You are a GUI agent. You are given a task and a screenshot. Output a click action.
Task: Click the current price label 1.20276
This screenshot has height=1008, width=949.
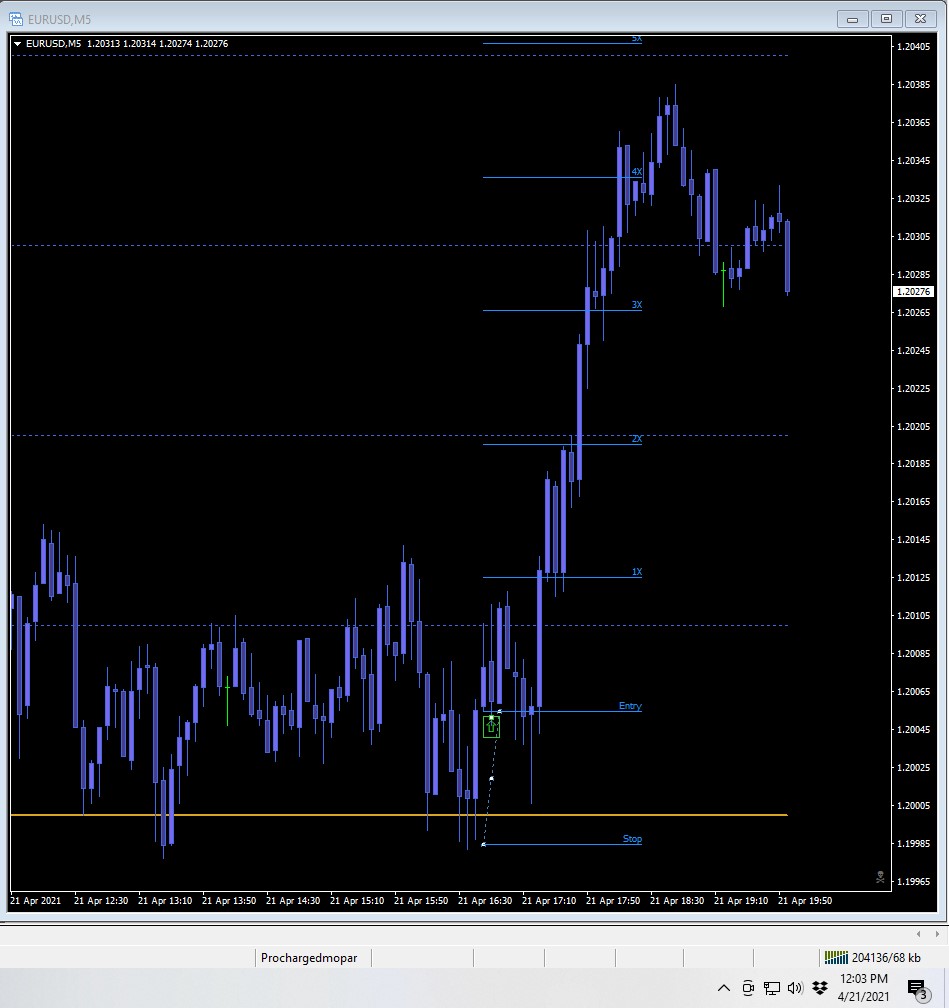coord(913,292)
